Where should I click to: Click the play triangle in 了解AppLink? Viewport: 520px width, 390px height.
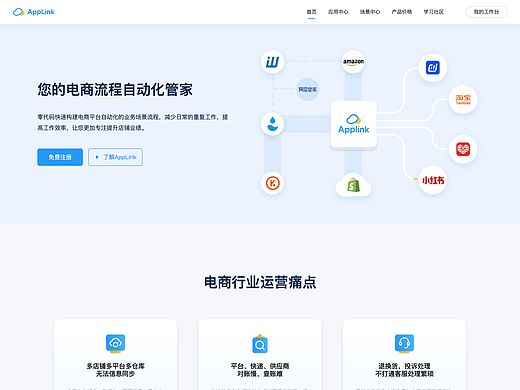pos(97,157)
